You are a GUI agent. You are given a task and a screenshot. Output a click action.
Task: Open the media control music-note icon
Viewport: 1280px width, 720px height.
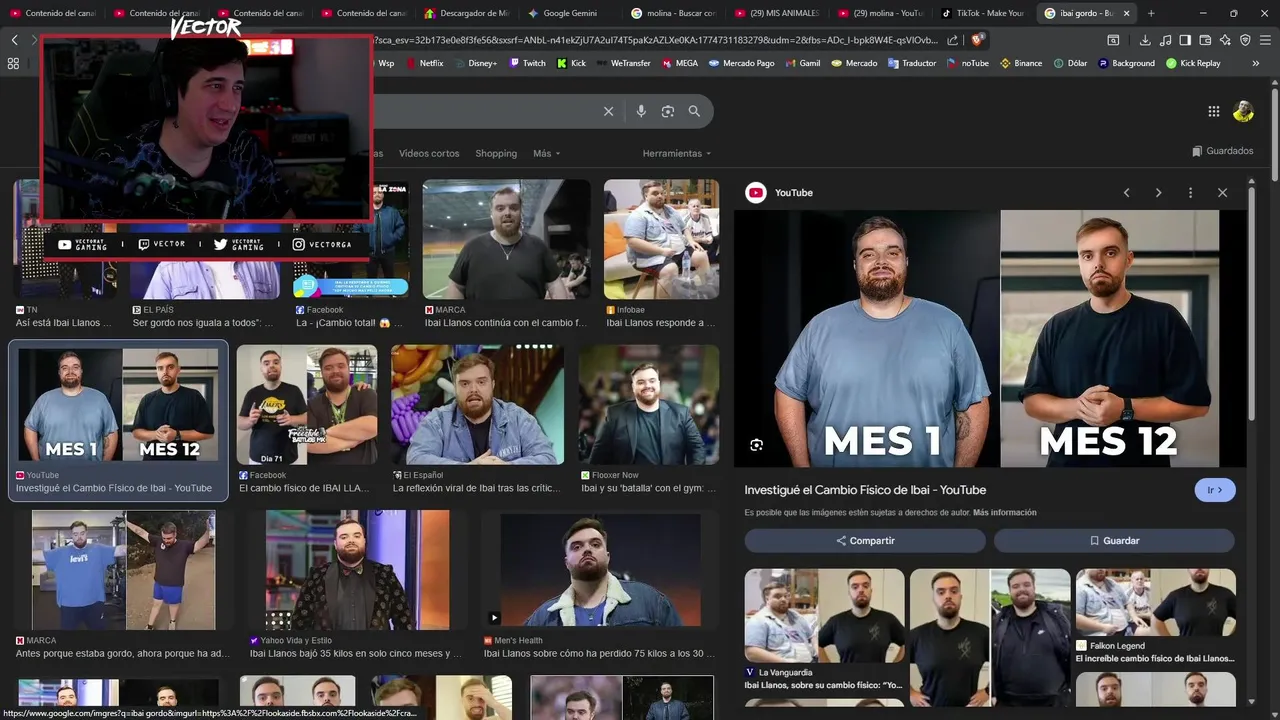tap(1165, 40)
